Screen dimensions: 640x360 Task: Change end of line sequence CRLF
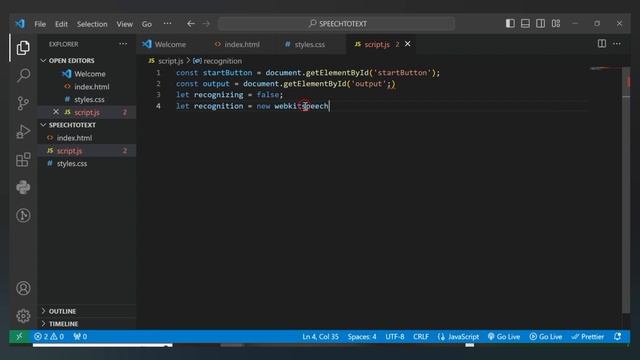(x=421, y=336)
